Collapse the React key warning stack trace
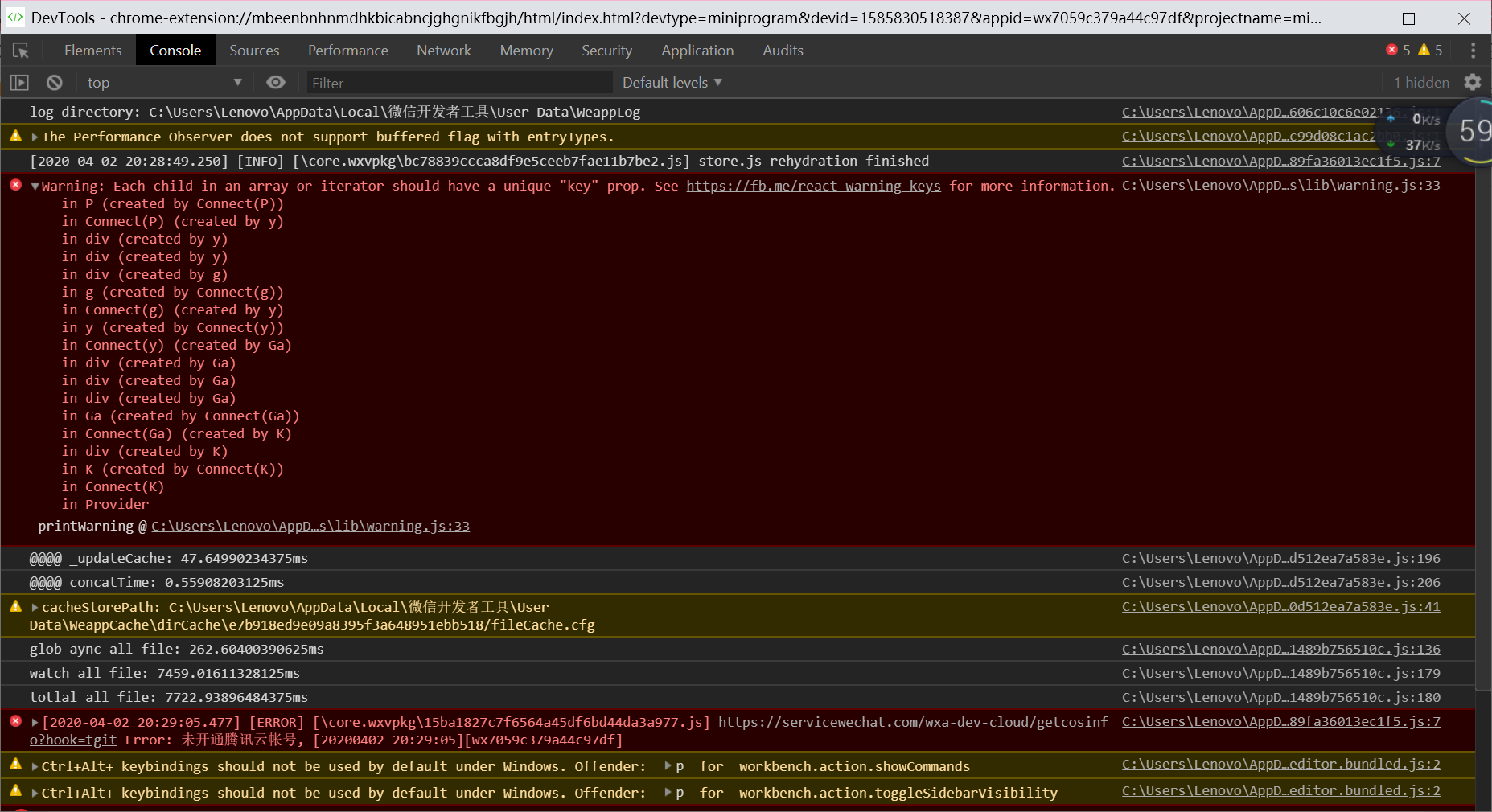 tap(35, 187)
